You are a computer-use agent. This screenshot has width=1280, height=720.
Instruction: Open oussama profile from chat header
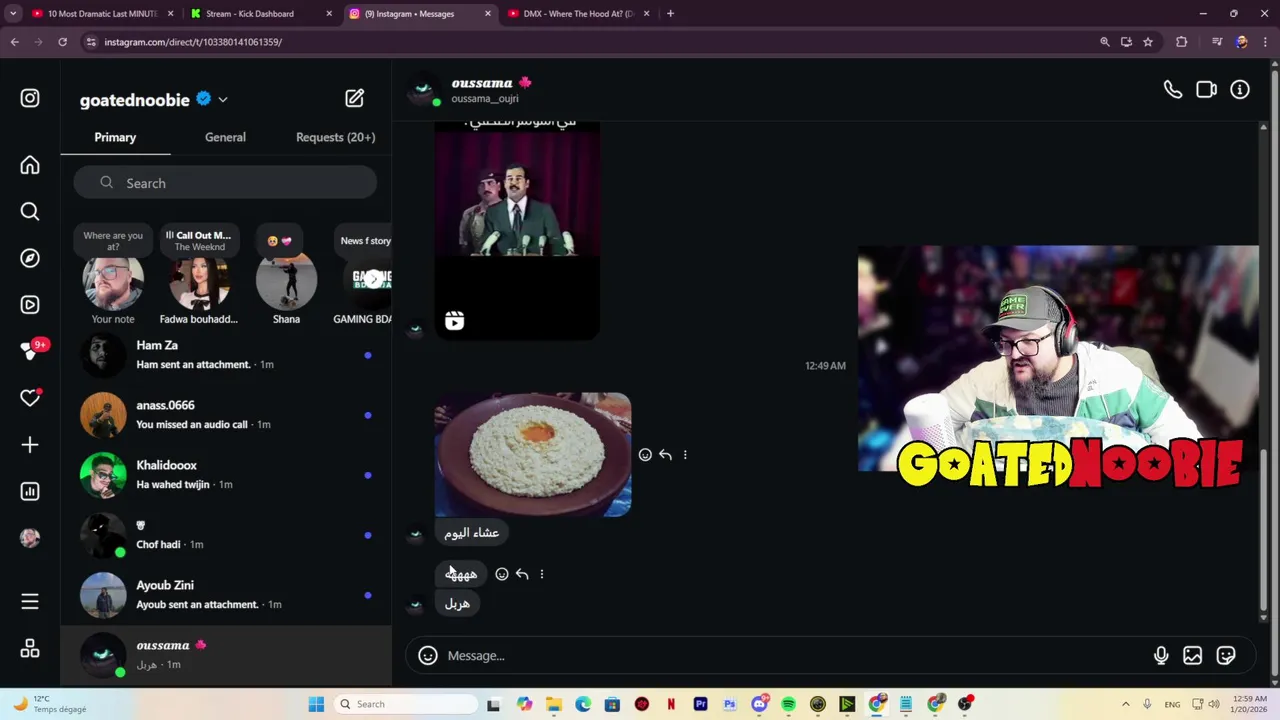coord(482,90)
